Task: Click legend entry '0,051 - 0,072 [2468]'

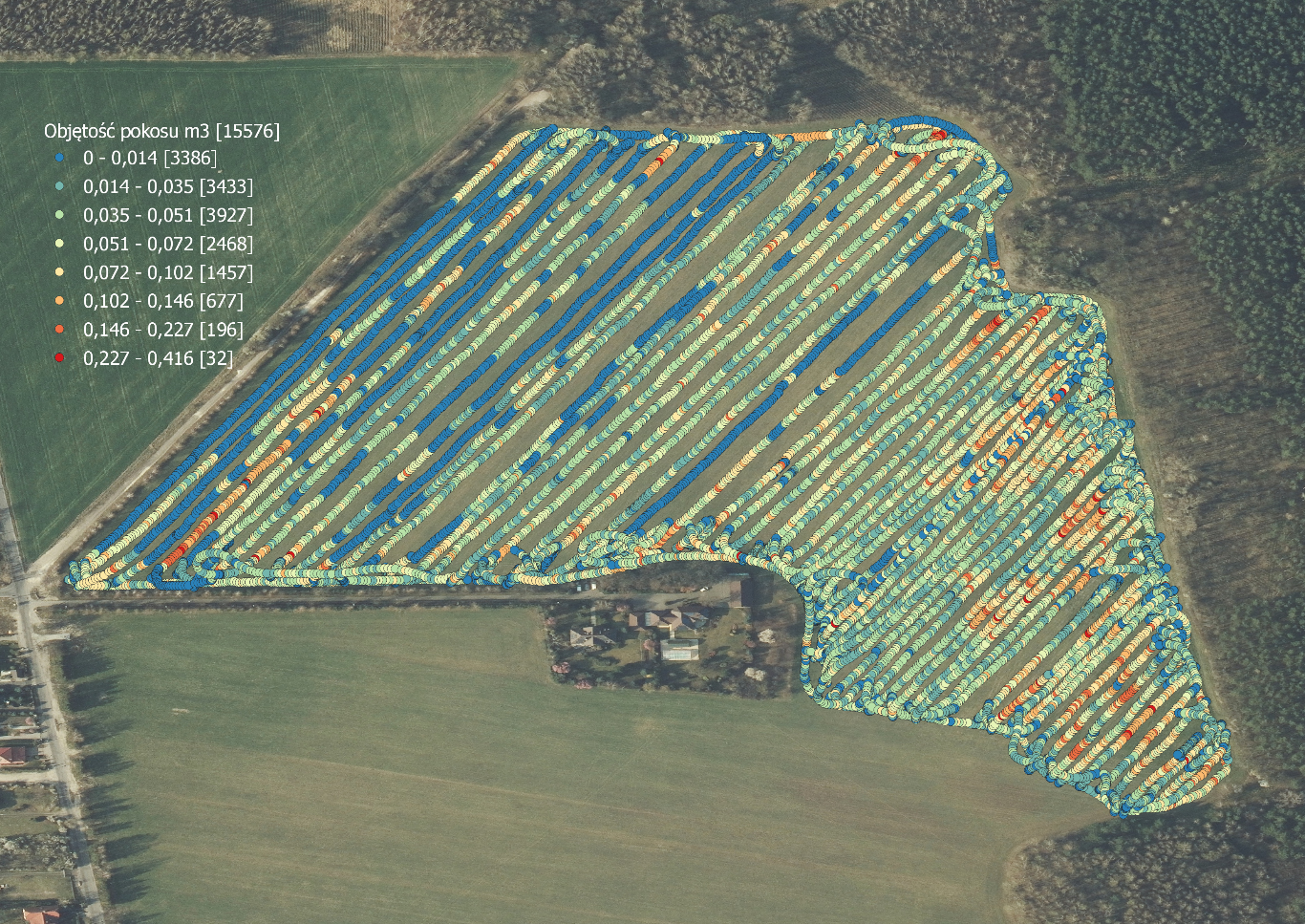Action: pos(168,244)
